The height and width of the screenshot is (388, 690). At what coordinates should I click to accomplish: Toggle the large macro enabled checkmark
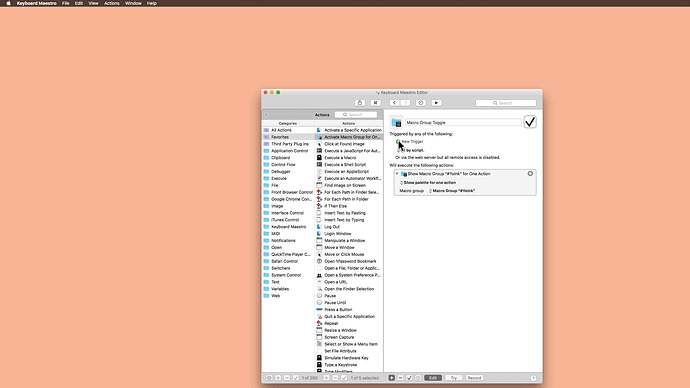pyautogui.click(x=530, y=122)
